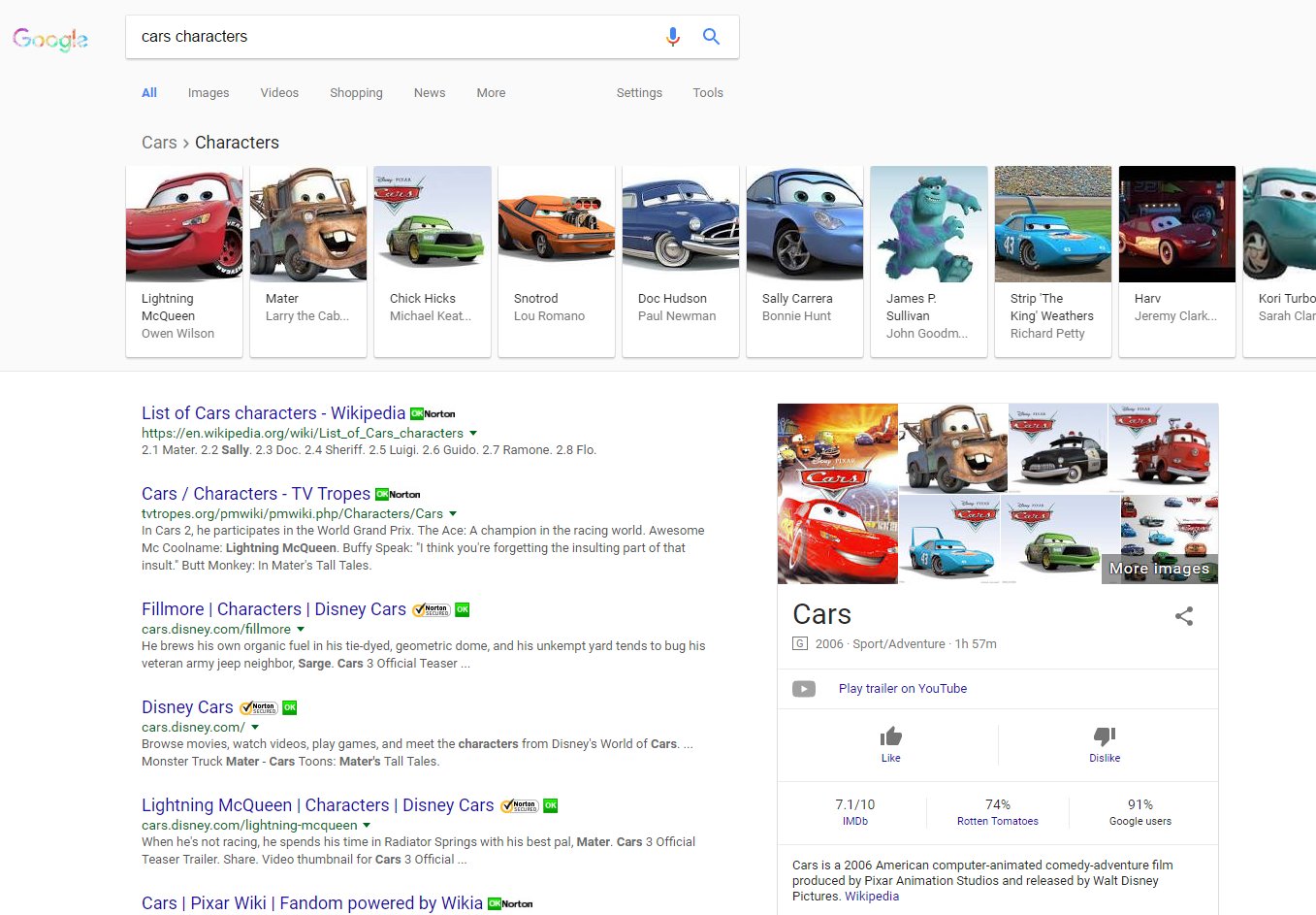The height and width of the screenshot is (915, 1316).
Task: Select Strip 'The King' Weathers card
Action: (1053, 261)
